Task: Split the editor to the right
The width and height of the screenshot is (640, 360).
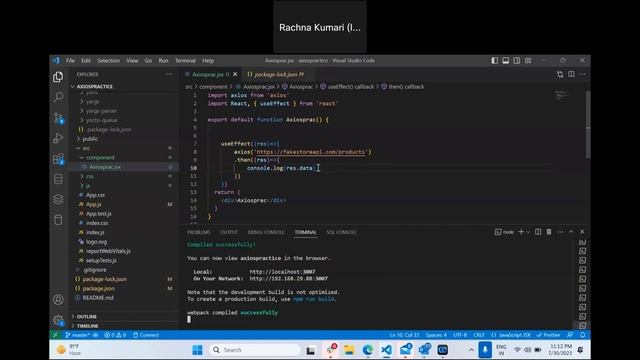Action: [571, 74]
